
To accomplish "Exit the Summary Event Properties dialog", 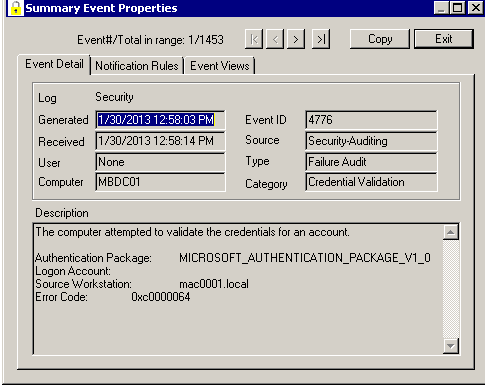I will coord(444,39).
